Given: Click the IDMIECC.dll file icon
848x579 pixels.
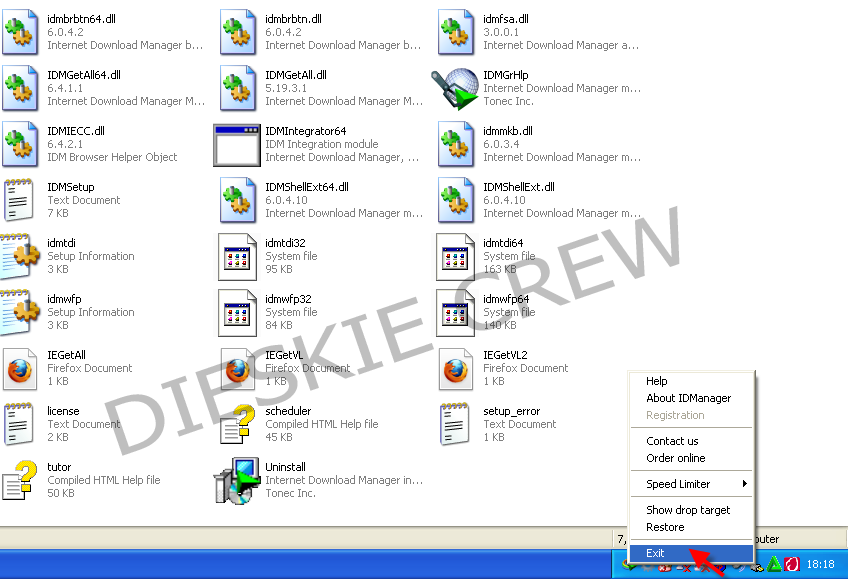Looking at the screenshot, I should point(20,144).
